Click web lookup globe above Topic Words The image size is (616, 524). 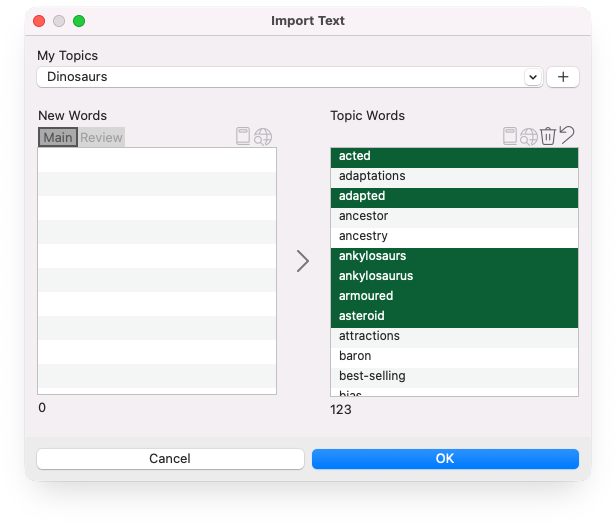tap(528, 137)
